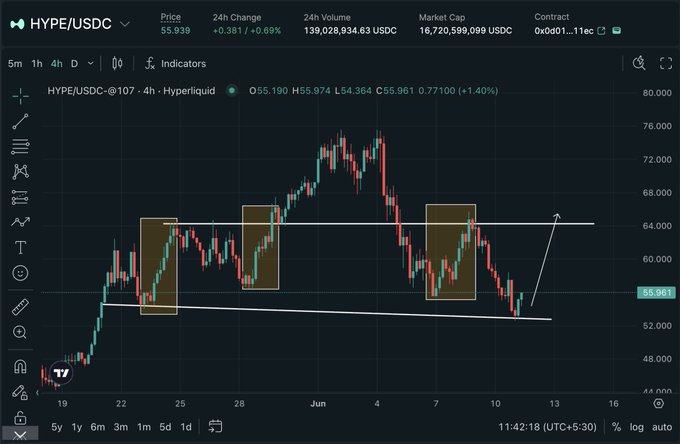Select the trend line drawing tool

[x=20, y=121]
